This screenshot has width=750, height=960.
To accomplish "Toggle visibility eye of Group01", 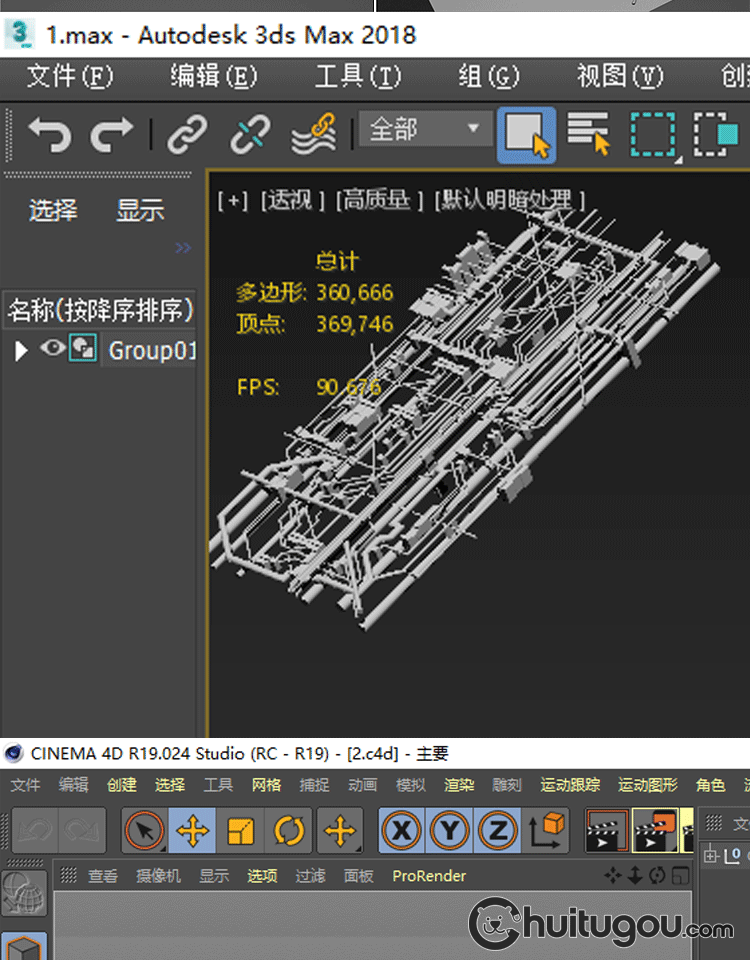I will coord(52,349).
